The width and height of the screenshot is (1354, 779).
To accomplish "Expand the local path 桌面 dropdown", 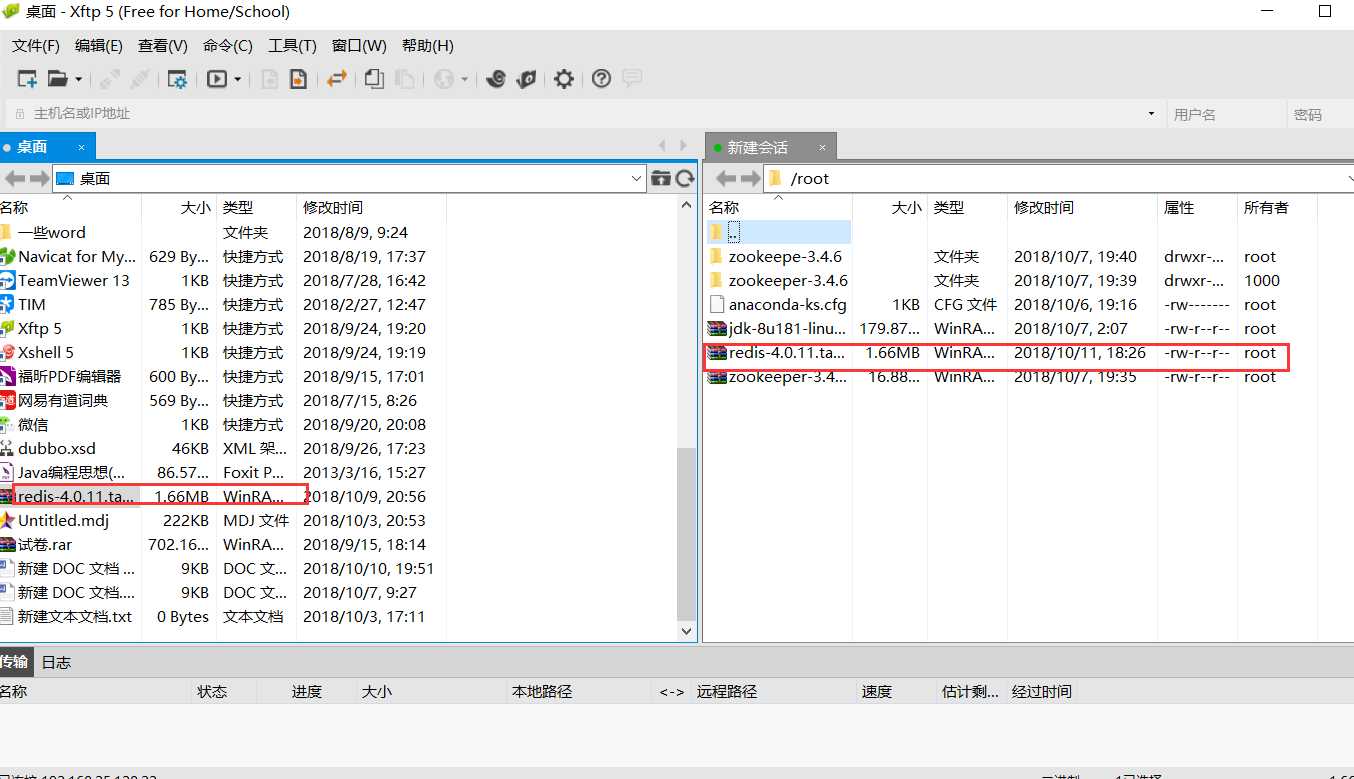I will (x=638, y=178).
